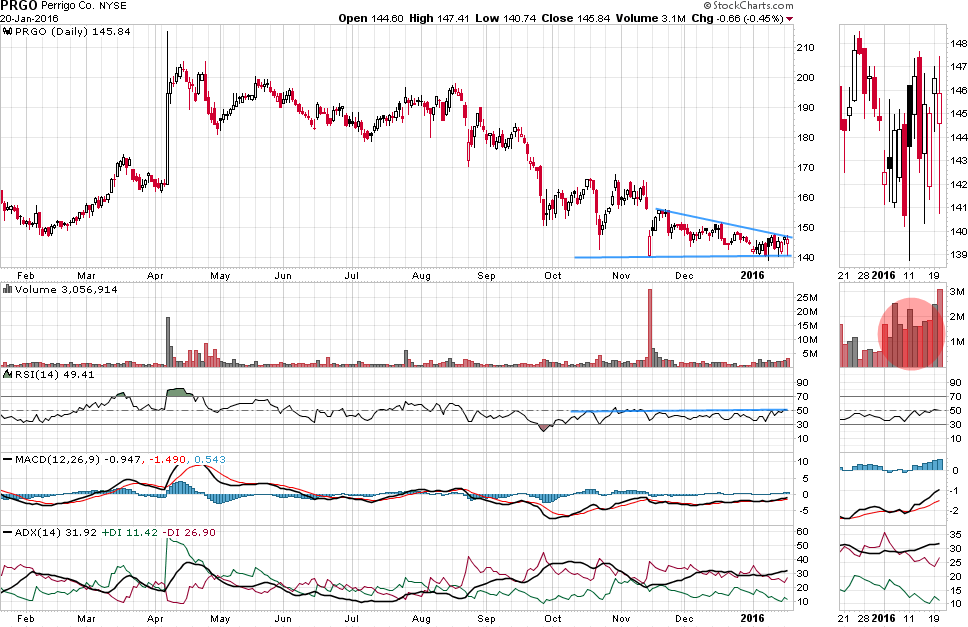Click the blue 0.543 MACD histogram value
The width and height of the screenshot is (968, 627).
(210, 460)
